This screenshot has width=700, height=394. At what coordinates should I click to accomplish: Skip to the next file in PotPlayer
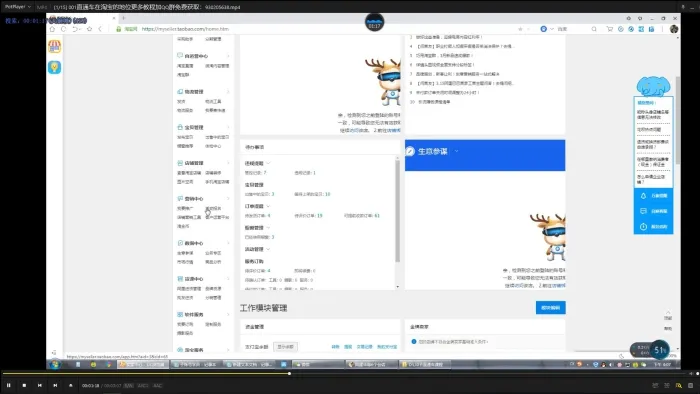coord(55,385)
